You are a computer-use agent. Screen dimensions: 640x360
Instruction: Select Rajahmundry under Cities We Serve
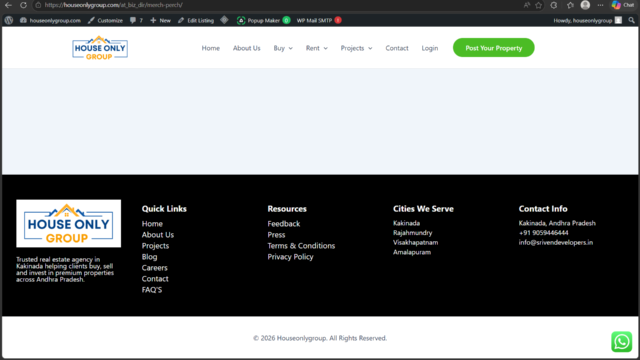point(413,233)
